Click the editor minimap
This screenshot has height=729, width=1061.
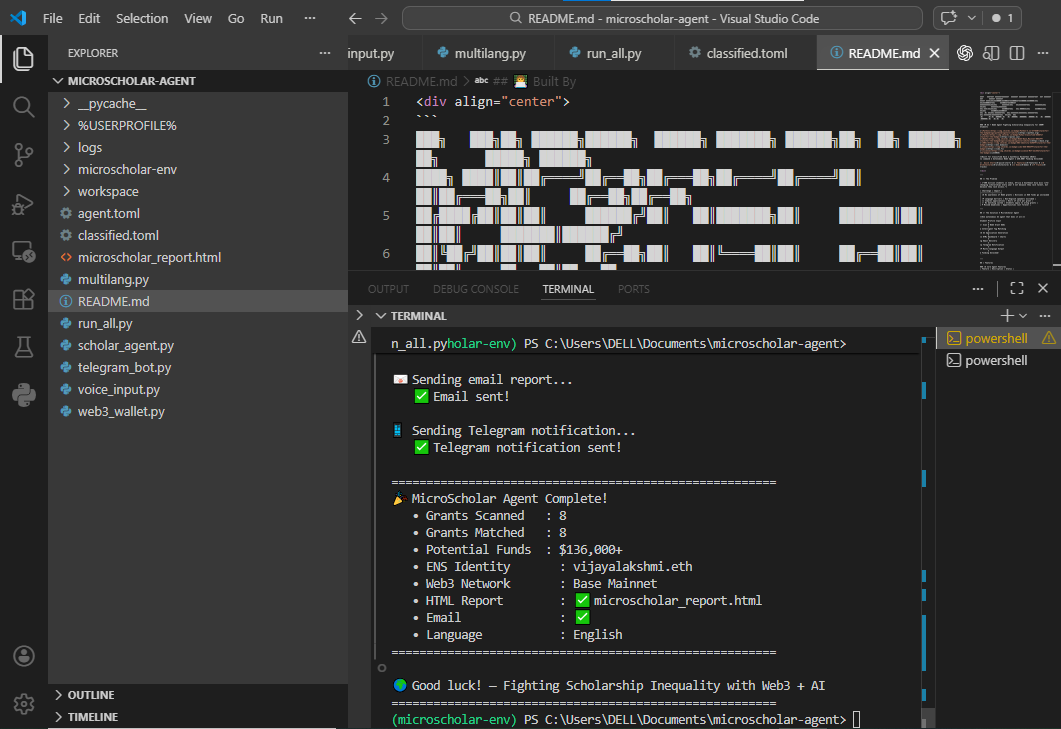click(1014, 179)
